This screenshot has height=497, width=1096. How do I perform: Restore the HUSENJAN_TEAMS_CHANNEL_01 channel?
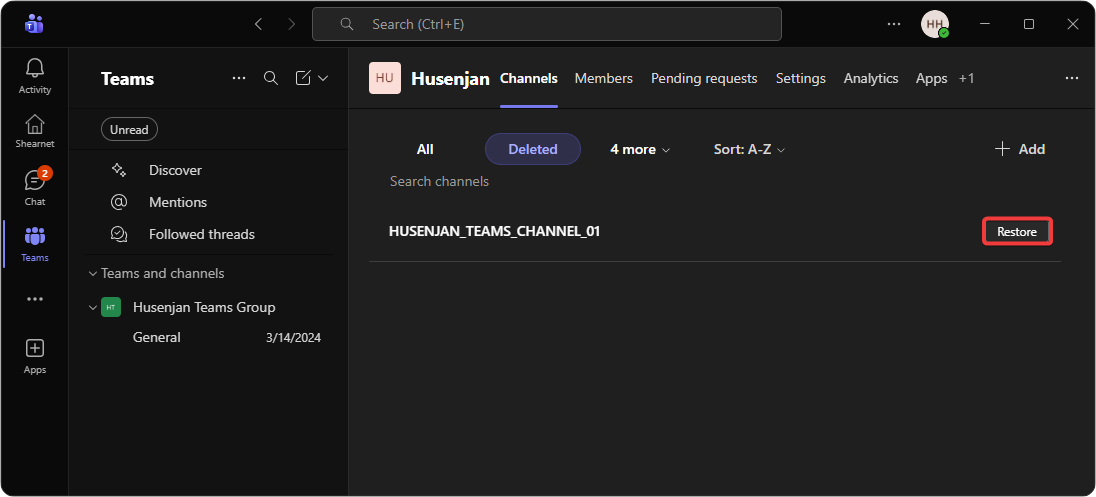1017,232
